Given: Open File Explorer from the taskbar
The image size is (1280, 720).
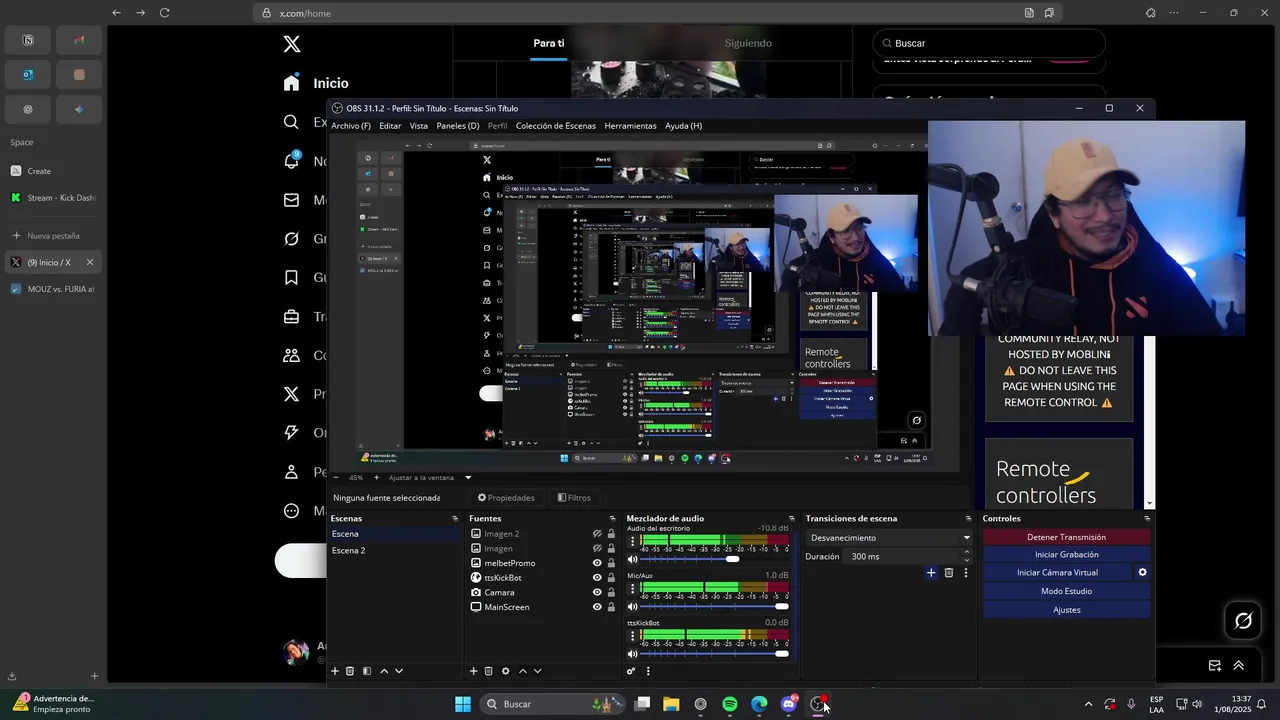Looking at the screenshot, I should pyautogui.click(x=671, y=704).
